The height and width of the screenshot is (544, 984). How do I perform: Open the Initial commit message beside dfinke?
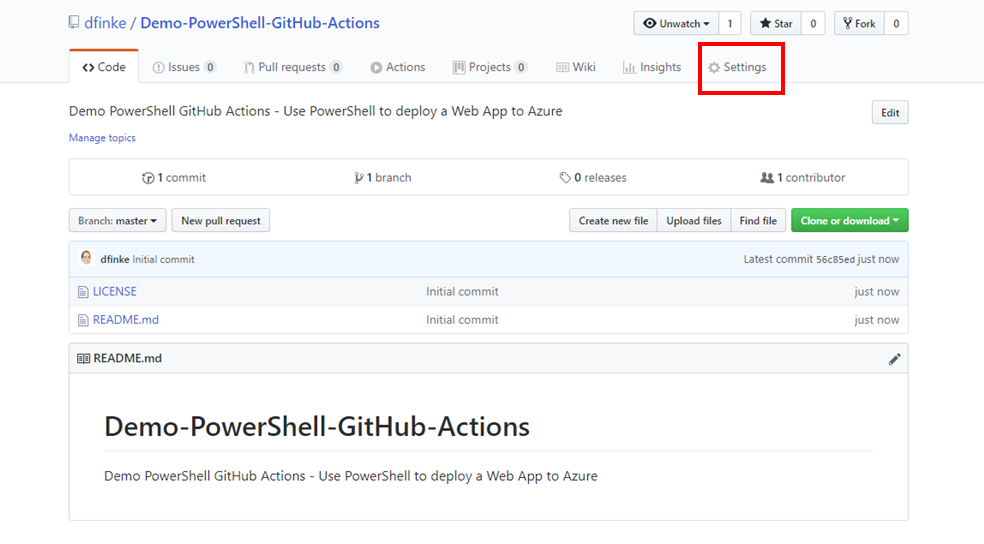click(x=163, y=259)
